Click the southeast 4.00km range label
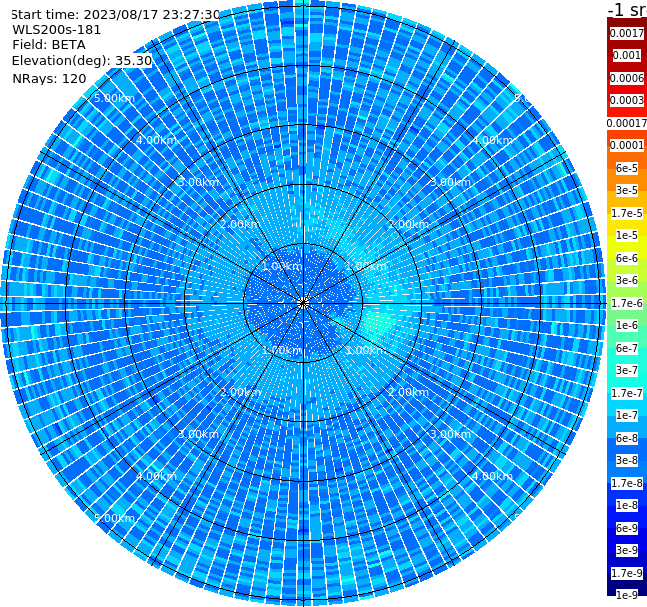This screenshot has height=607, width=647. tap(492, 476)
